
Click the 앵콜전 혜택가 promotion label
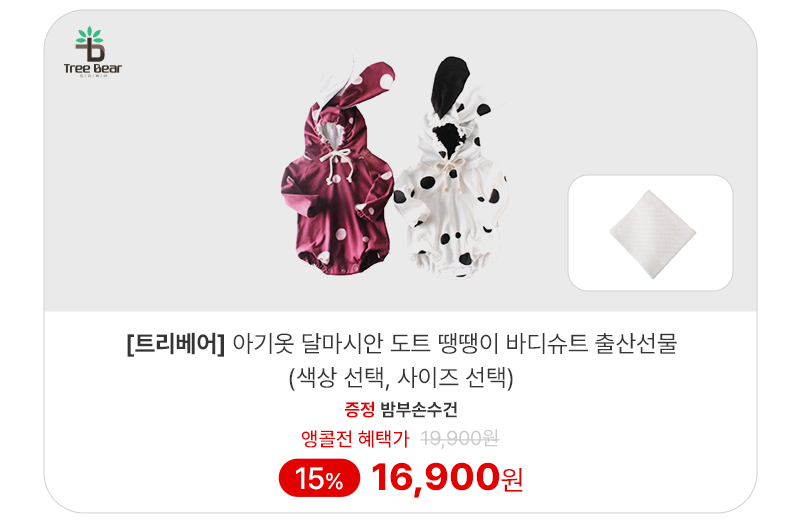pos(355,438)
